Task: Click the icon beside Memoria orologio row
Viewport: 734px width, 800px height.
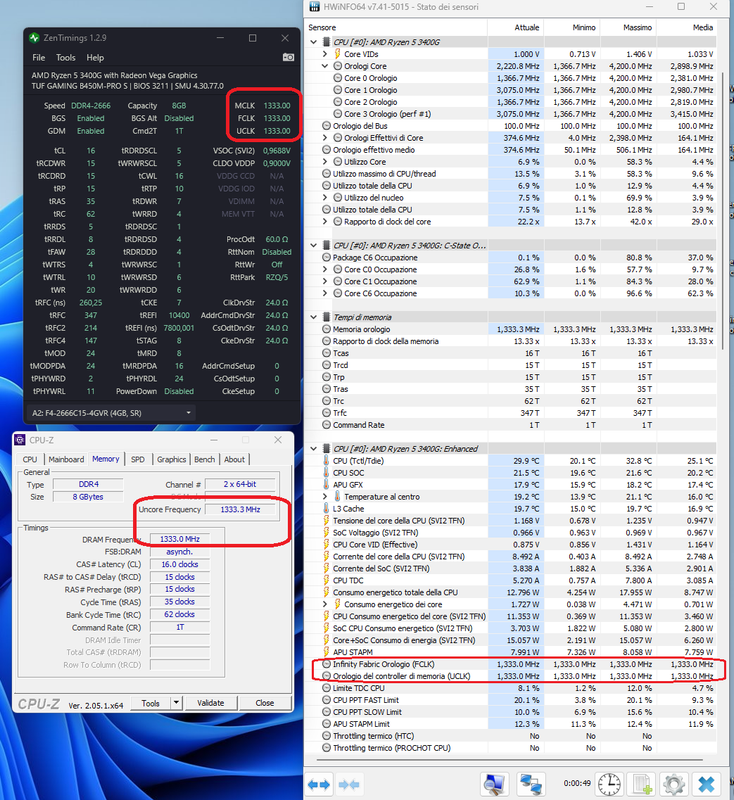Action: (x=326, y=329)
